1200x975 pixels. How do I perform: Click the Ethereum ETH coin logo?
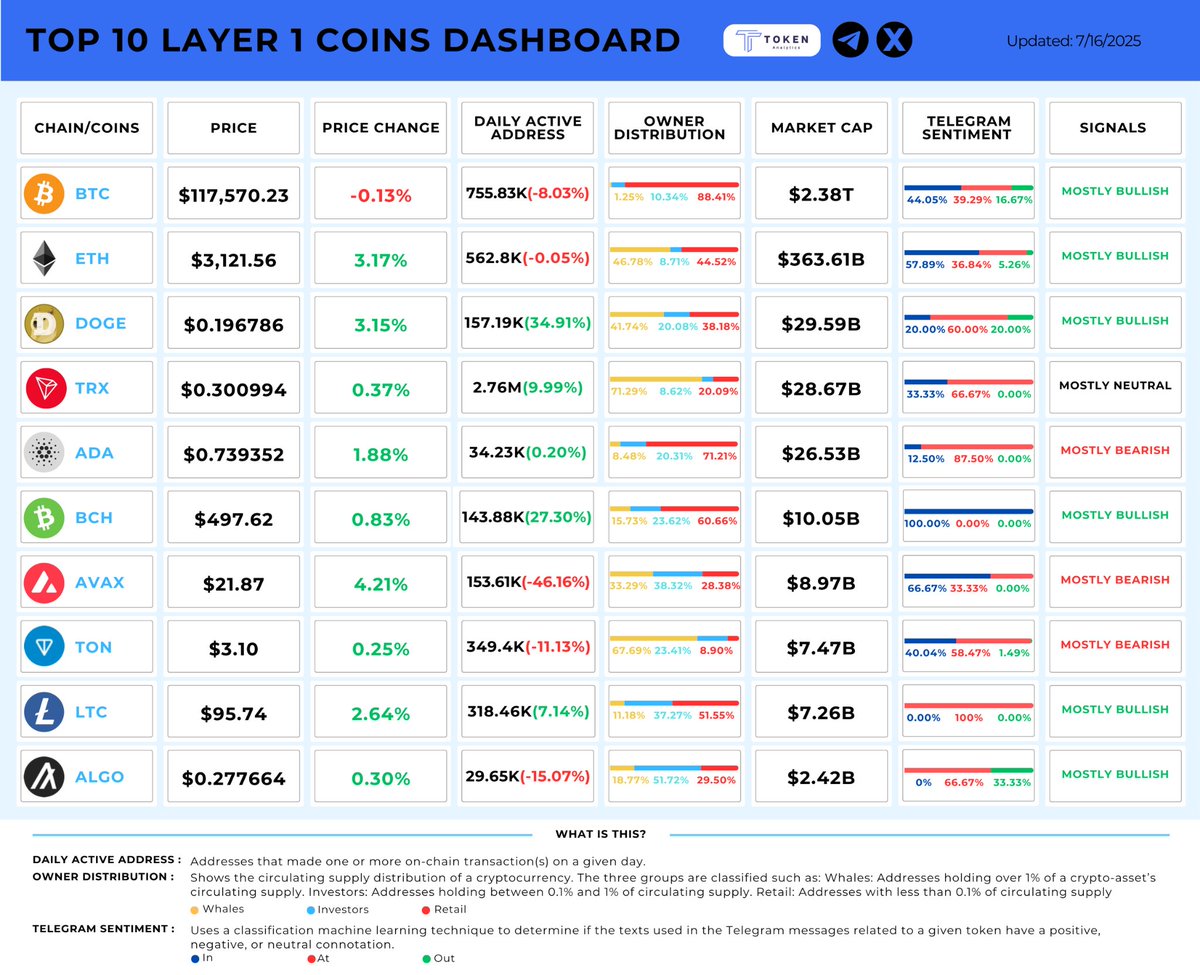click(x=43, y=259)
